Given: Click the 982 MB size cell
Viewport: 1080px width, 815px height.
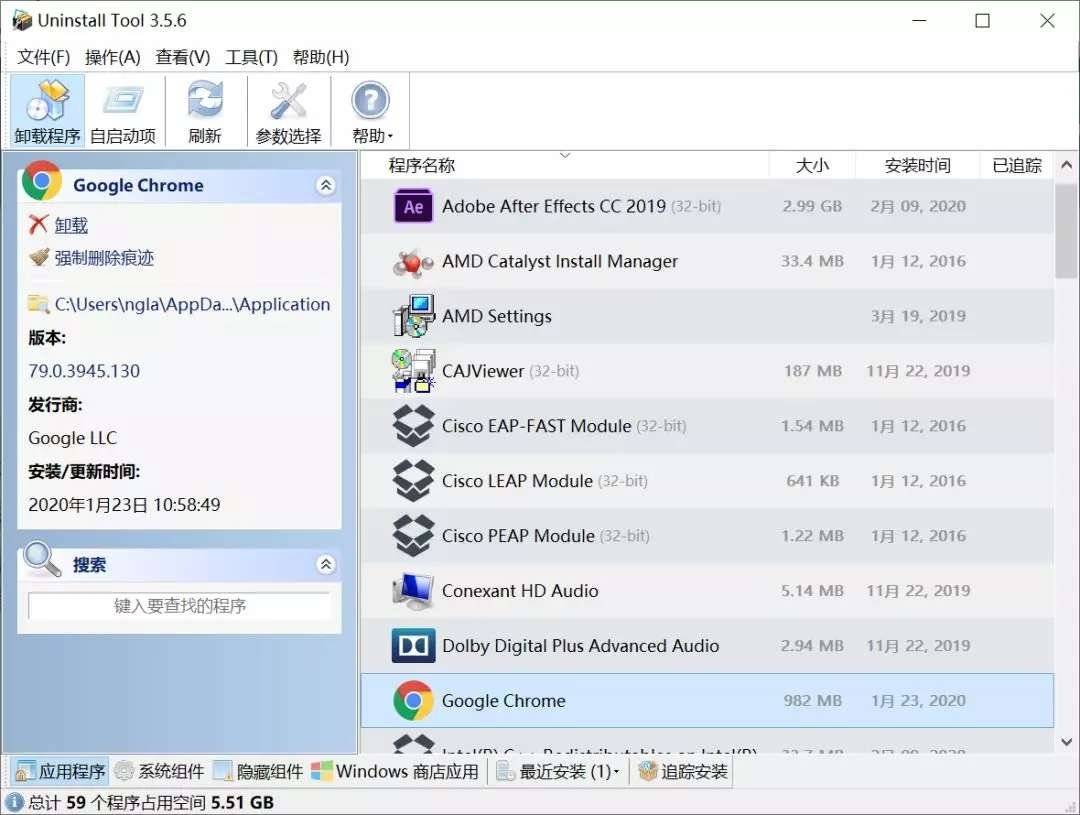Looking at the screenshot, I should pyautogui.click(x=813, y=701).
